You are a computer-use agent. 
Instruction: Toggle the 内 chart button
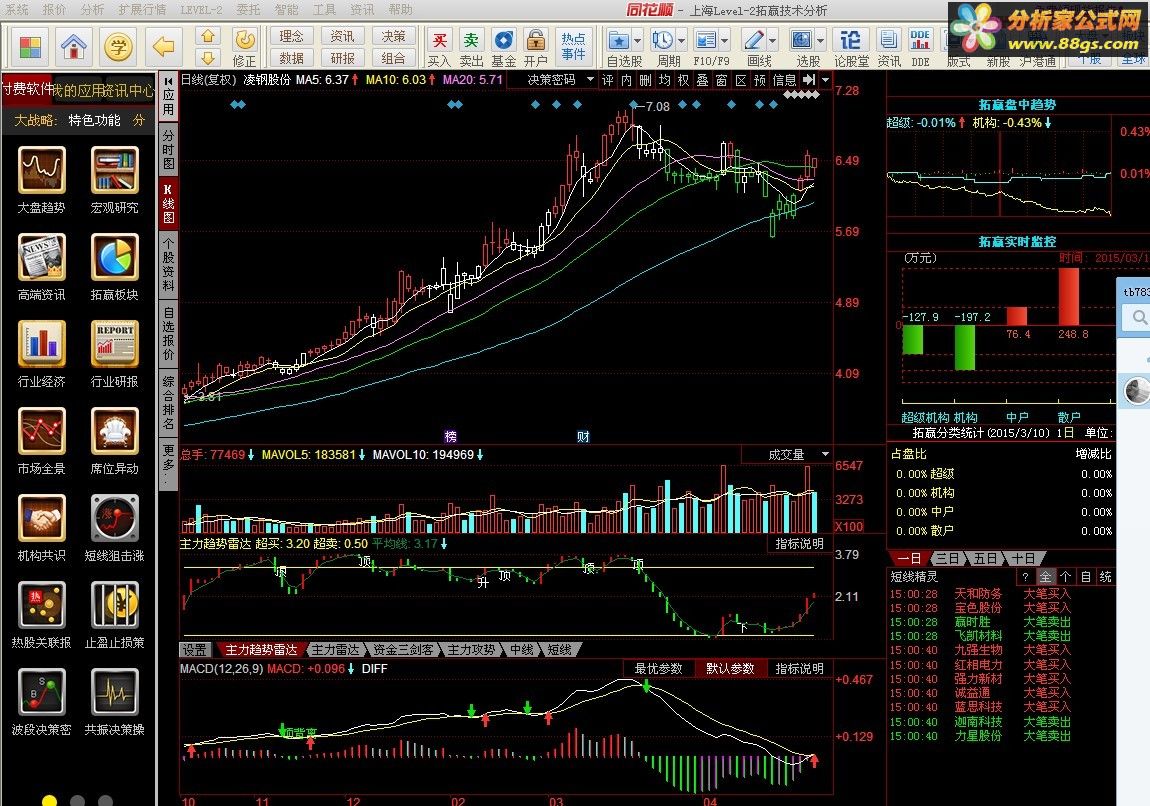pos(626,80)
